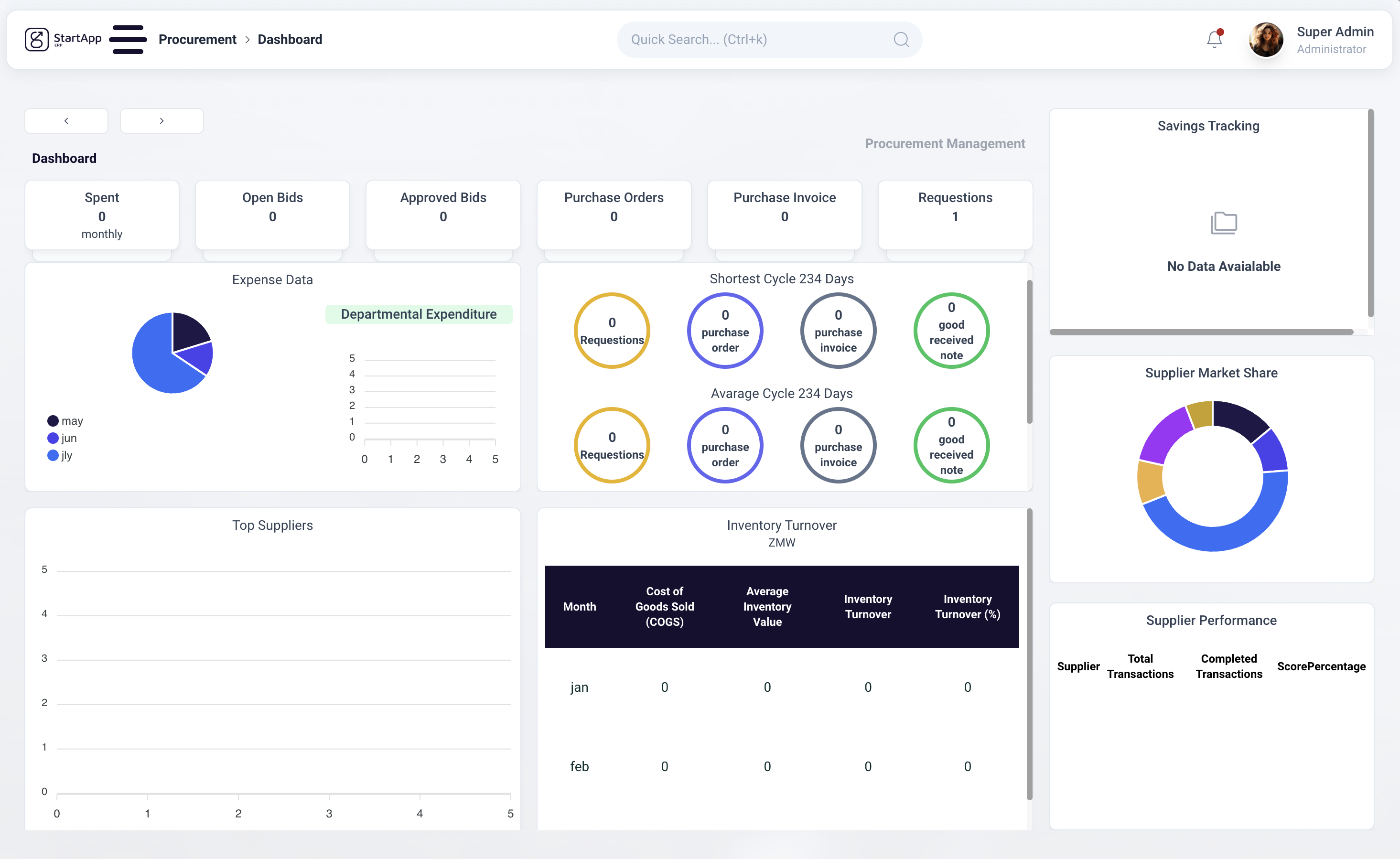
Task: Open the Requestions summary card
Action: click(955, 215)
